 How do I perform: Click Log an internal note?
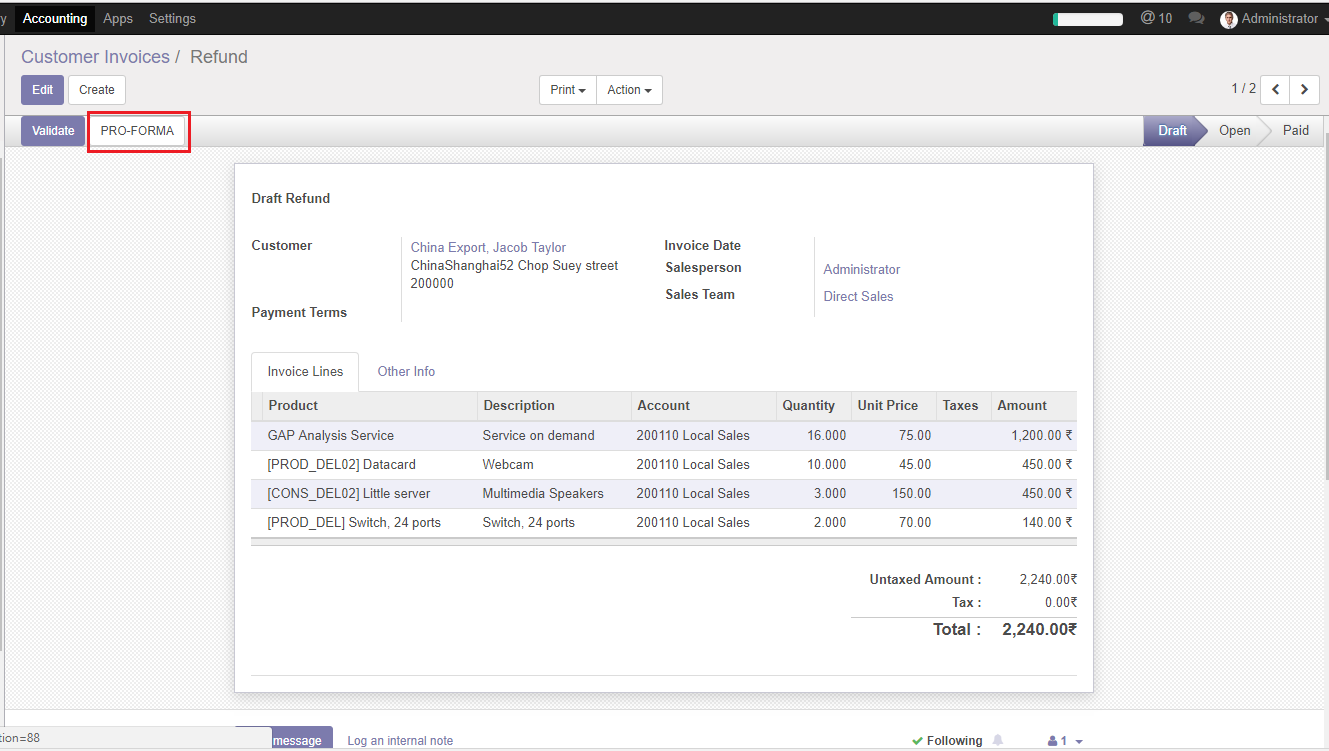point(399,740)
